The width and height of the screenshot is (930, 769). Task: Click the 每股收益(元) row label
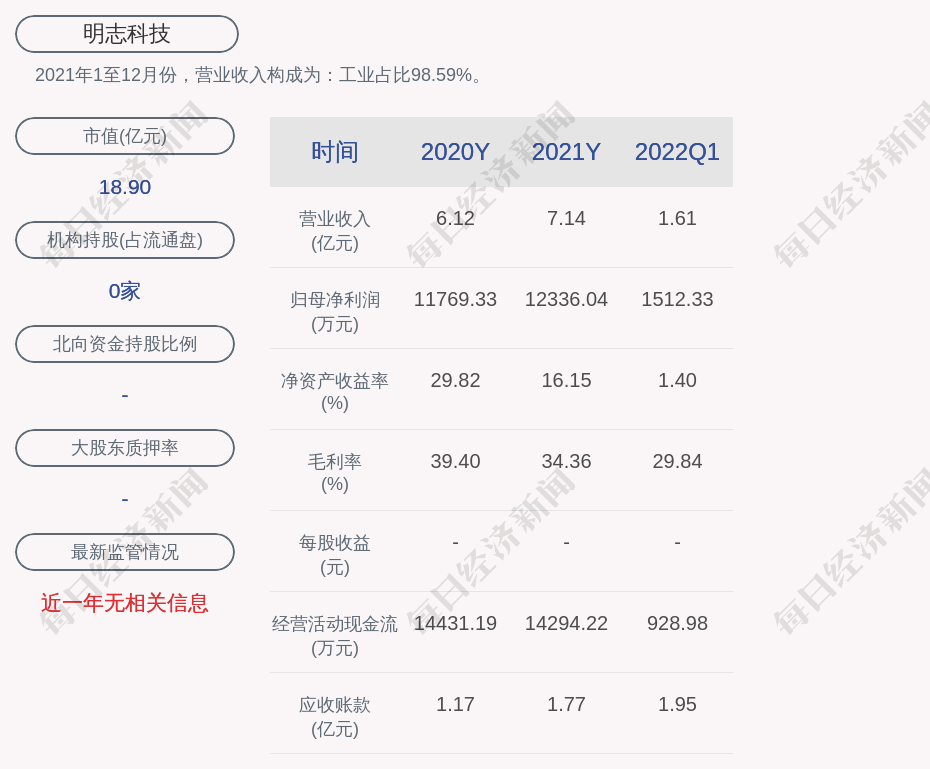(x=335, y=555)
